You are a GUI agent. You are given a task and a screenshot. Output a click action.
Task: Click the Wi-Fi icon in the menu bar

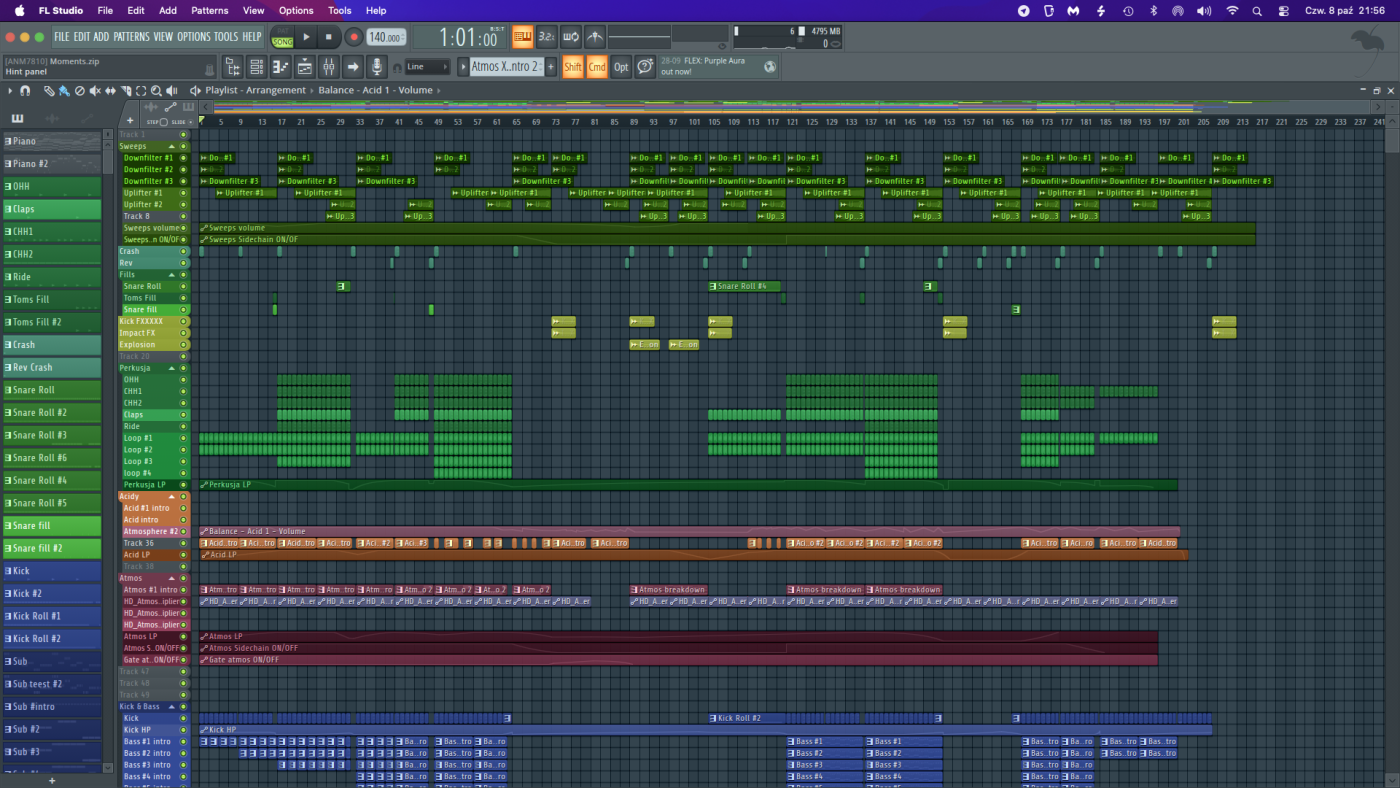pos(1232,11)
